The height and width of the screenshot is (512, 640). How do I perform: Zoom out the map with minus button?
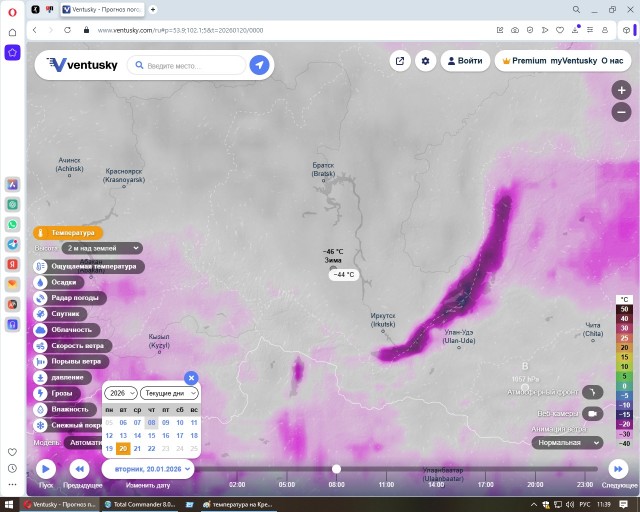[x=621, y=112]
